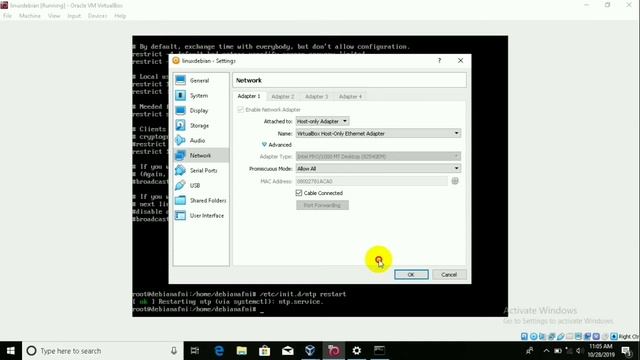Image resolution: width=640 pixels, height=360 pixels.
Task: Switch to the Adapter 2 tab
Action: click(x=282, y=96)
